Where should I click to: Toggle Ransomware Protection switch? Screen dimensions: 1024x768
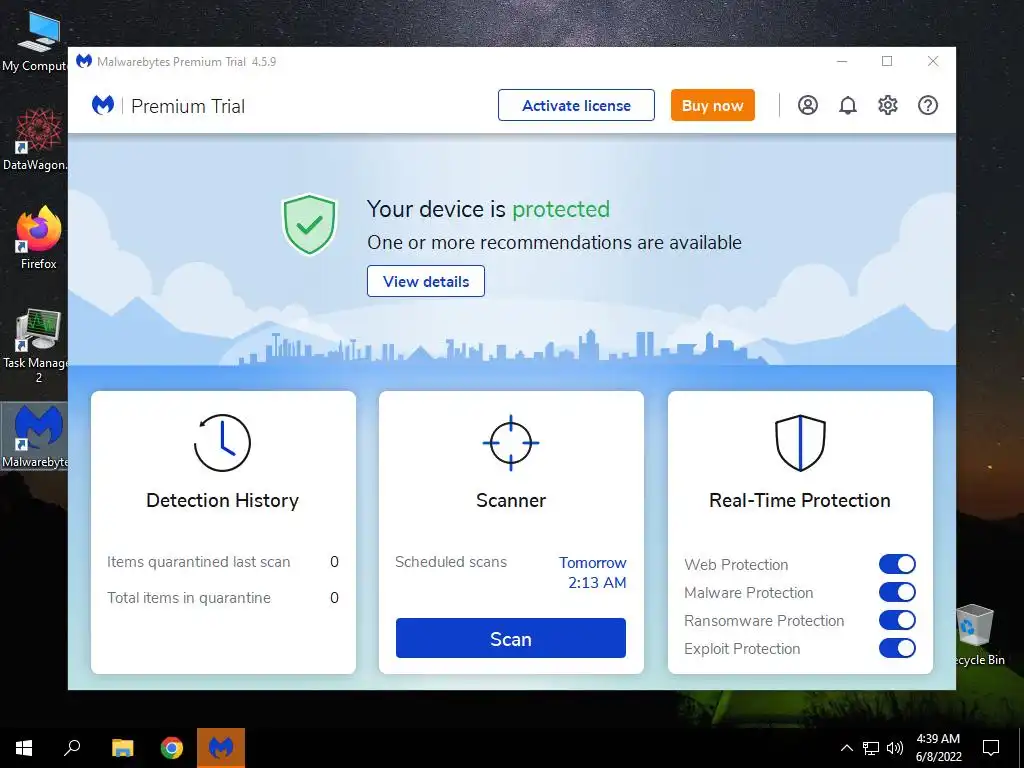coord(897,620)
